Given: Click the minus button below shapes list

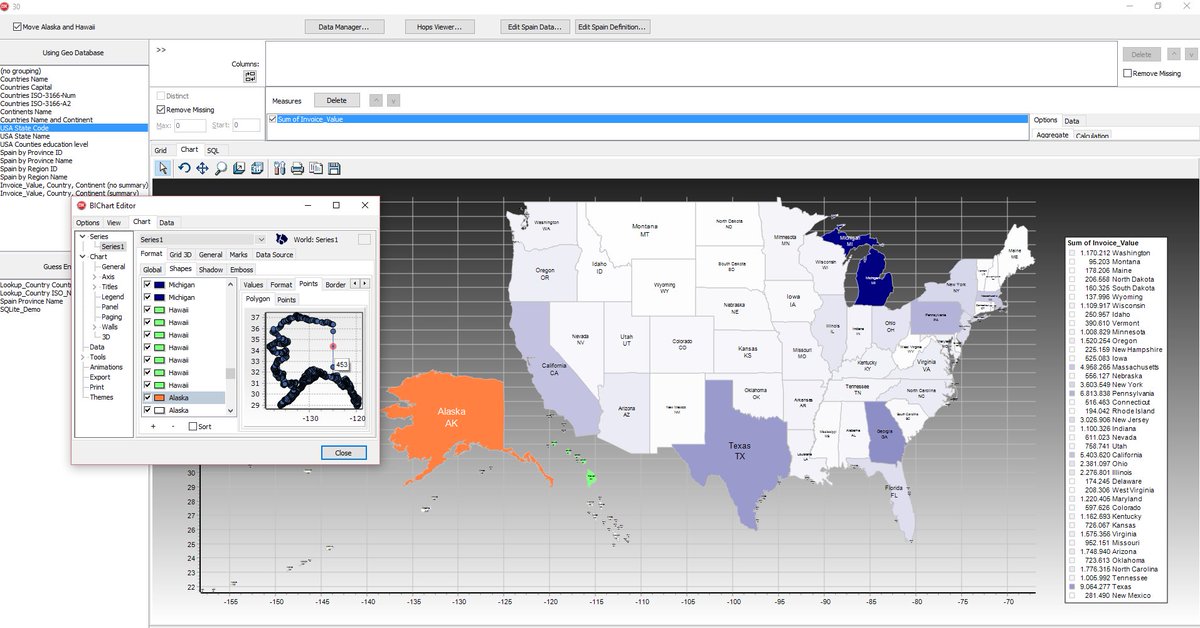Looking at the screenshot, I should 172,426.
